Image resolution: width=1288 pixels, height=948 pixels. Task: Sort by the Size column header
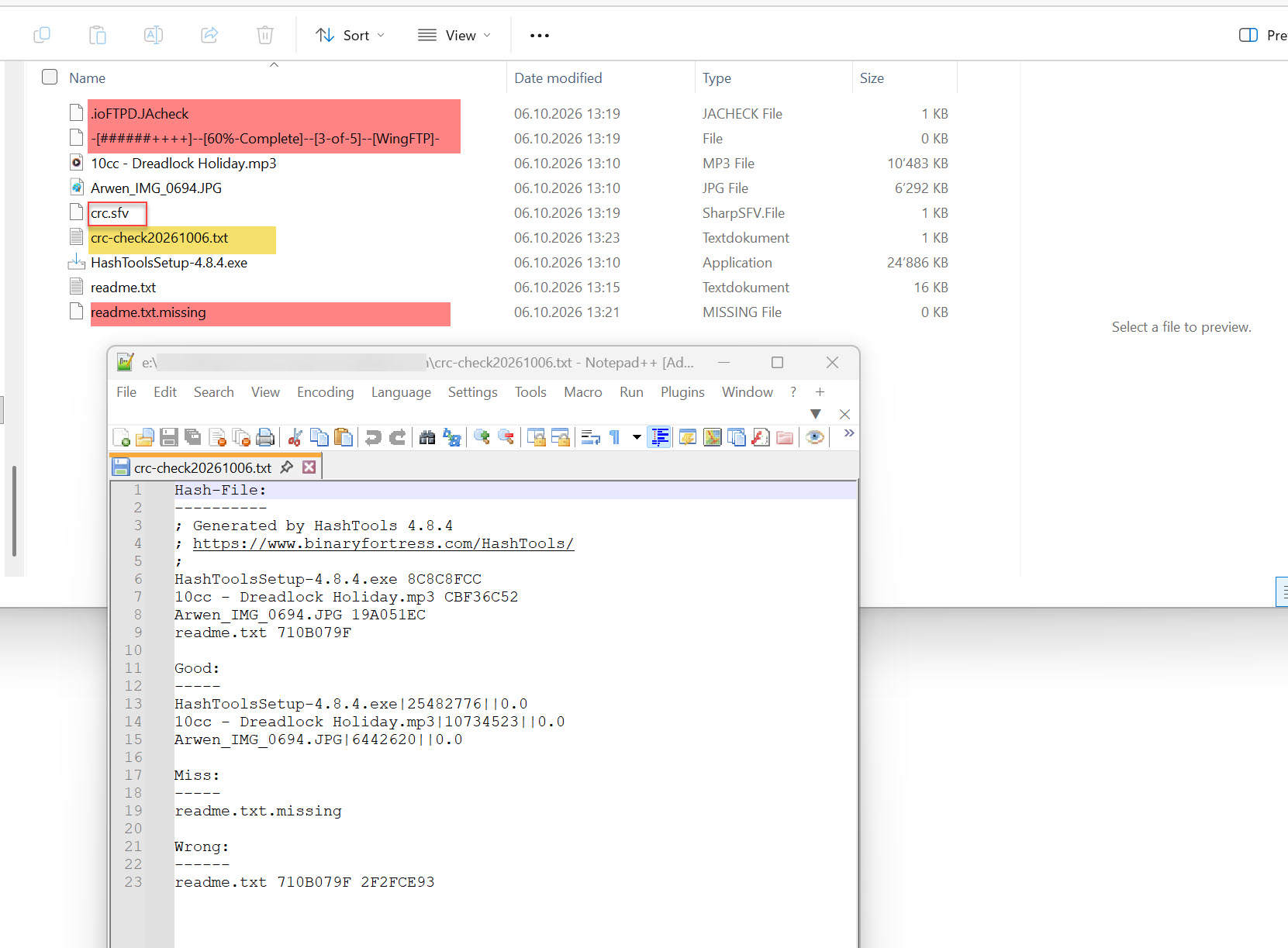tap(872, 78)
